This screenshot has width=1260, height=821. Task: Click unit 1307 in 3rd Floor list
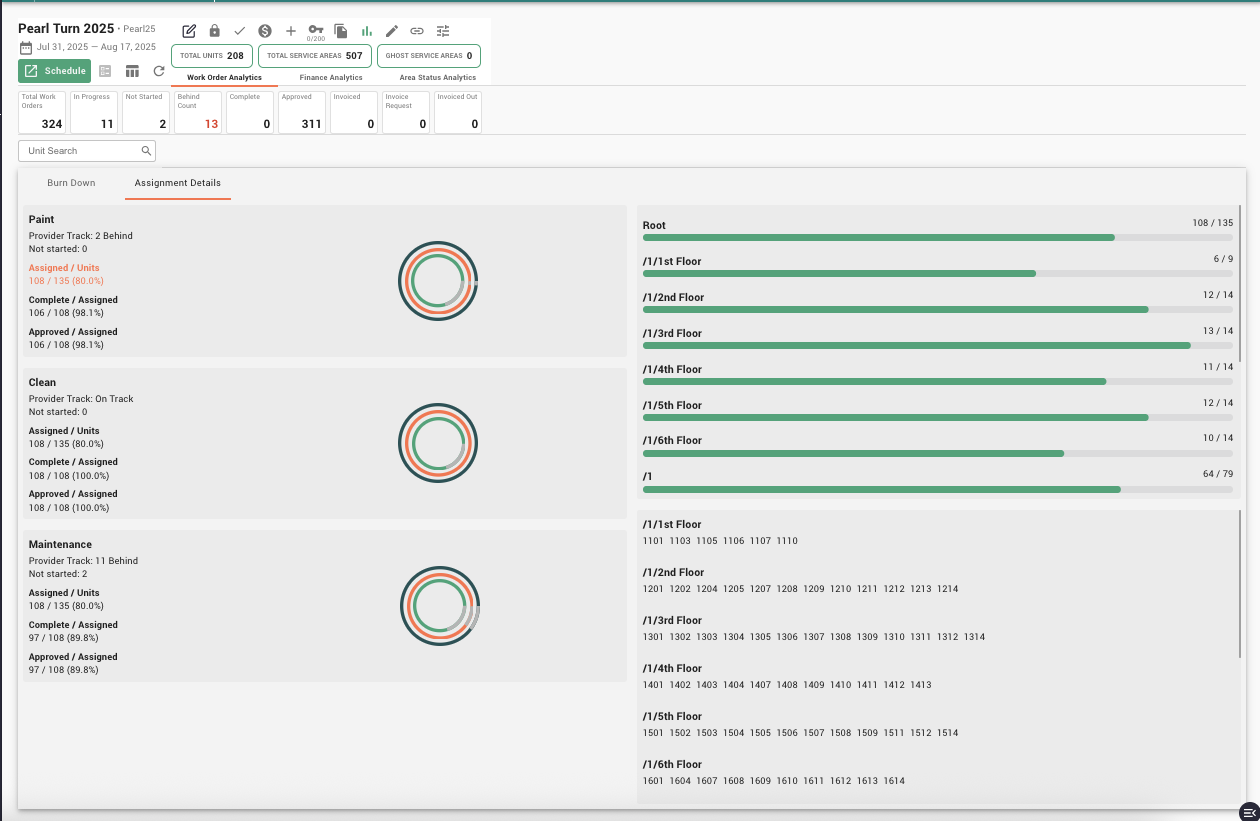click(x=814, y=637)
